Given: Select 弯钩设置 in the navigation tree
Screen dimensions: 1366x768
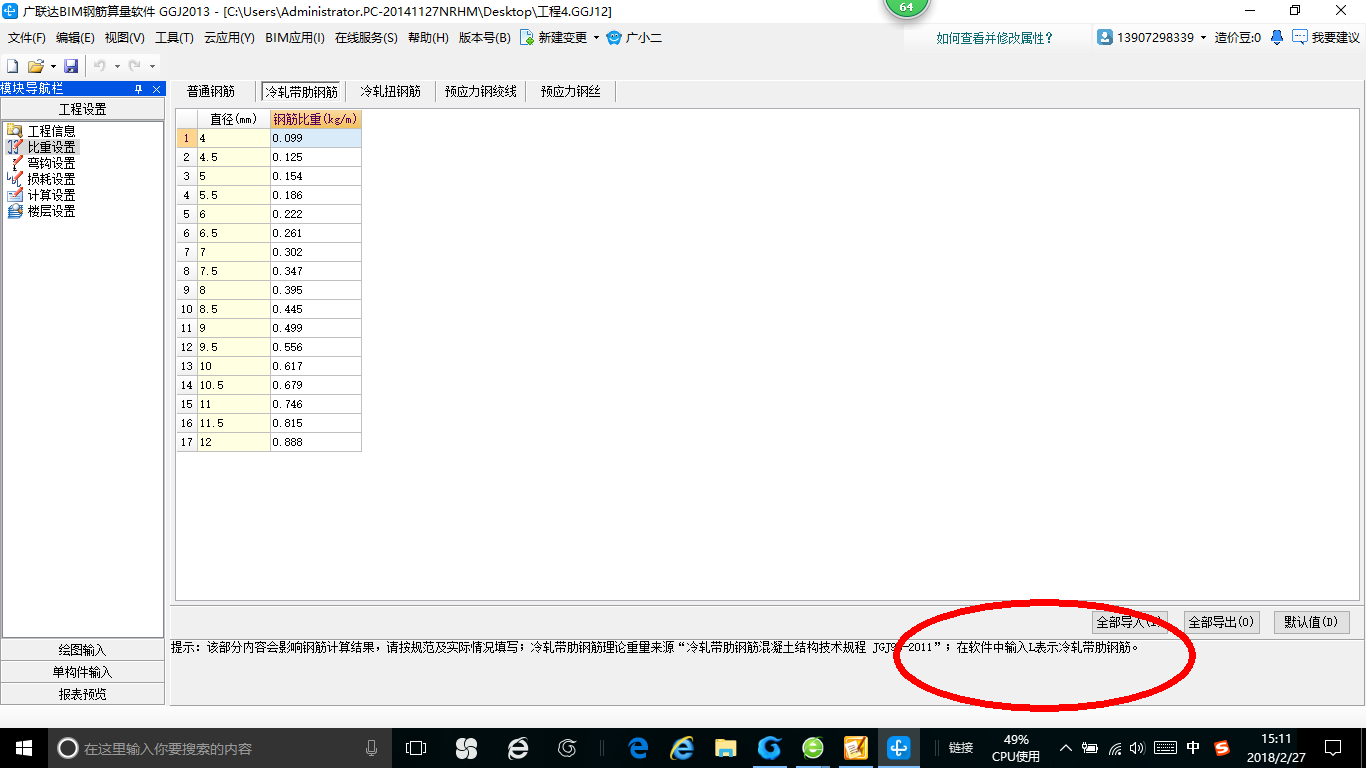Looking at the screenshot, I should (51, 163).
